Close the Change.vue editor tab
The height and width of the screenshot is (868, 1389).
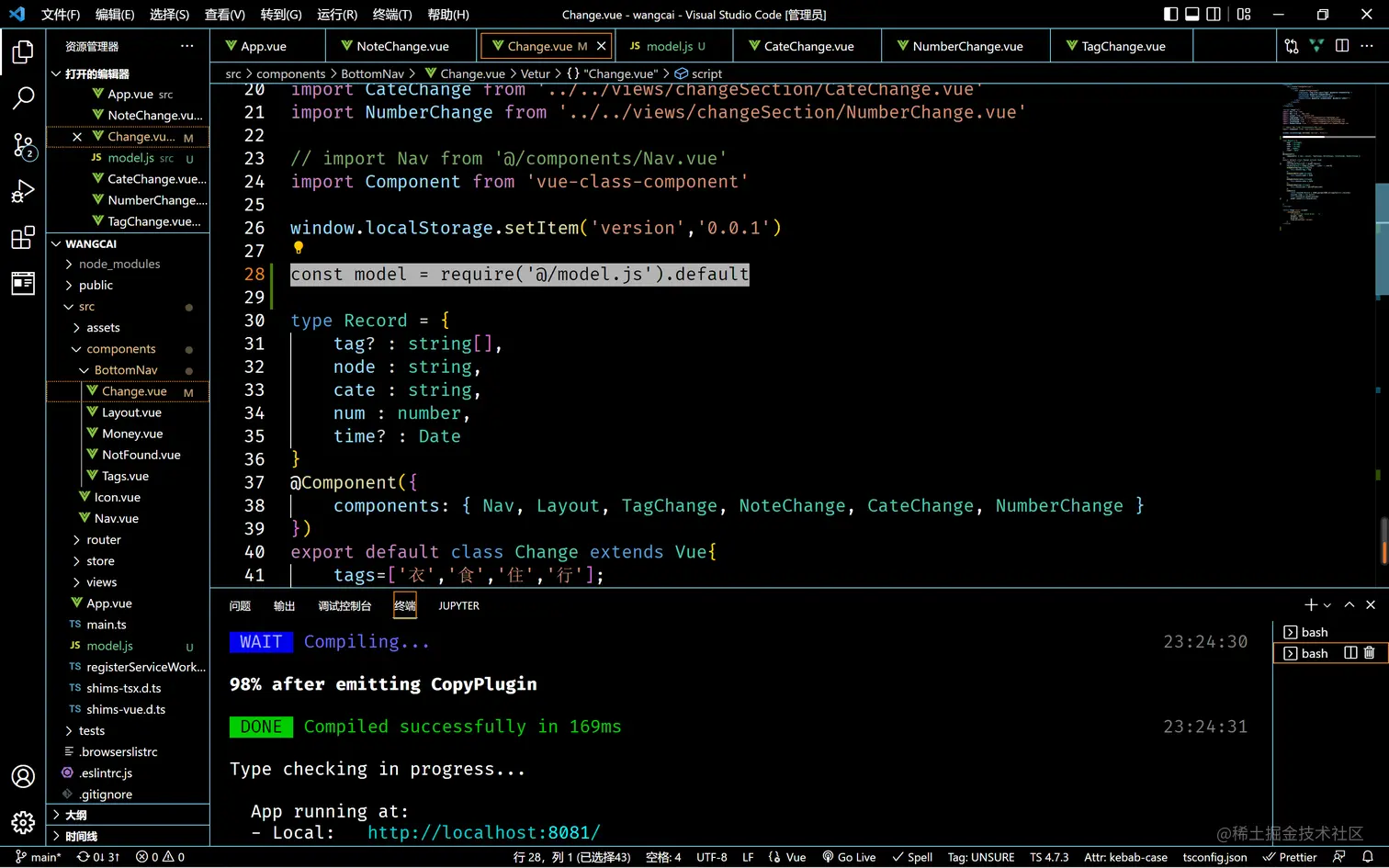click(602, 46)
